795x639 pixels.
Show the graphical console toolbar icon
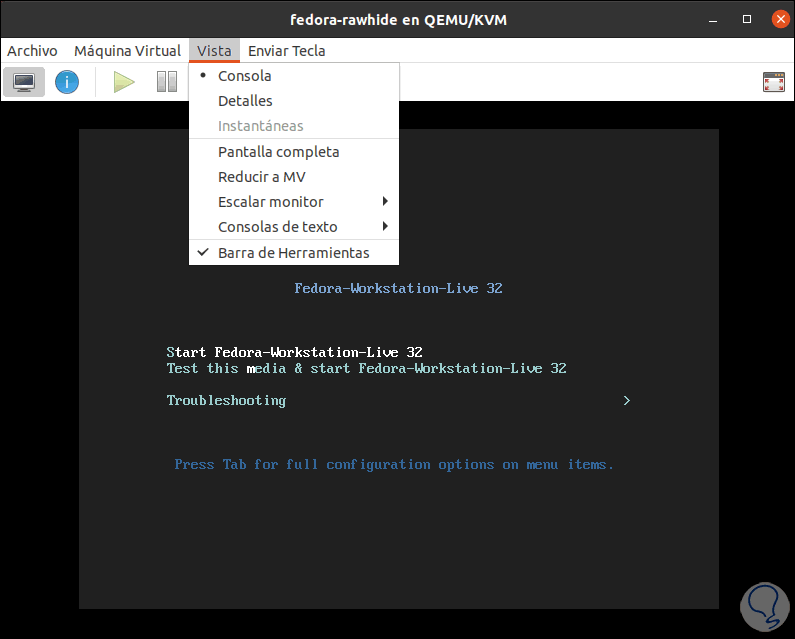point(24,82)
